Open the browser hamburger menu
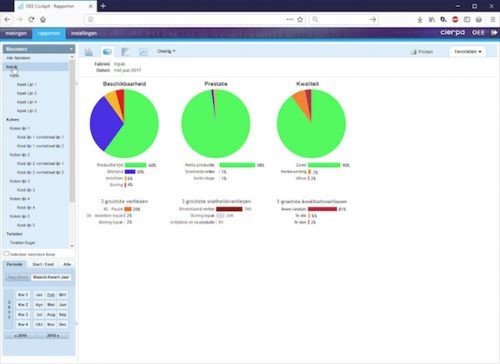This screenshot has height=364, width=500. (493, 20)
